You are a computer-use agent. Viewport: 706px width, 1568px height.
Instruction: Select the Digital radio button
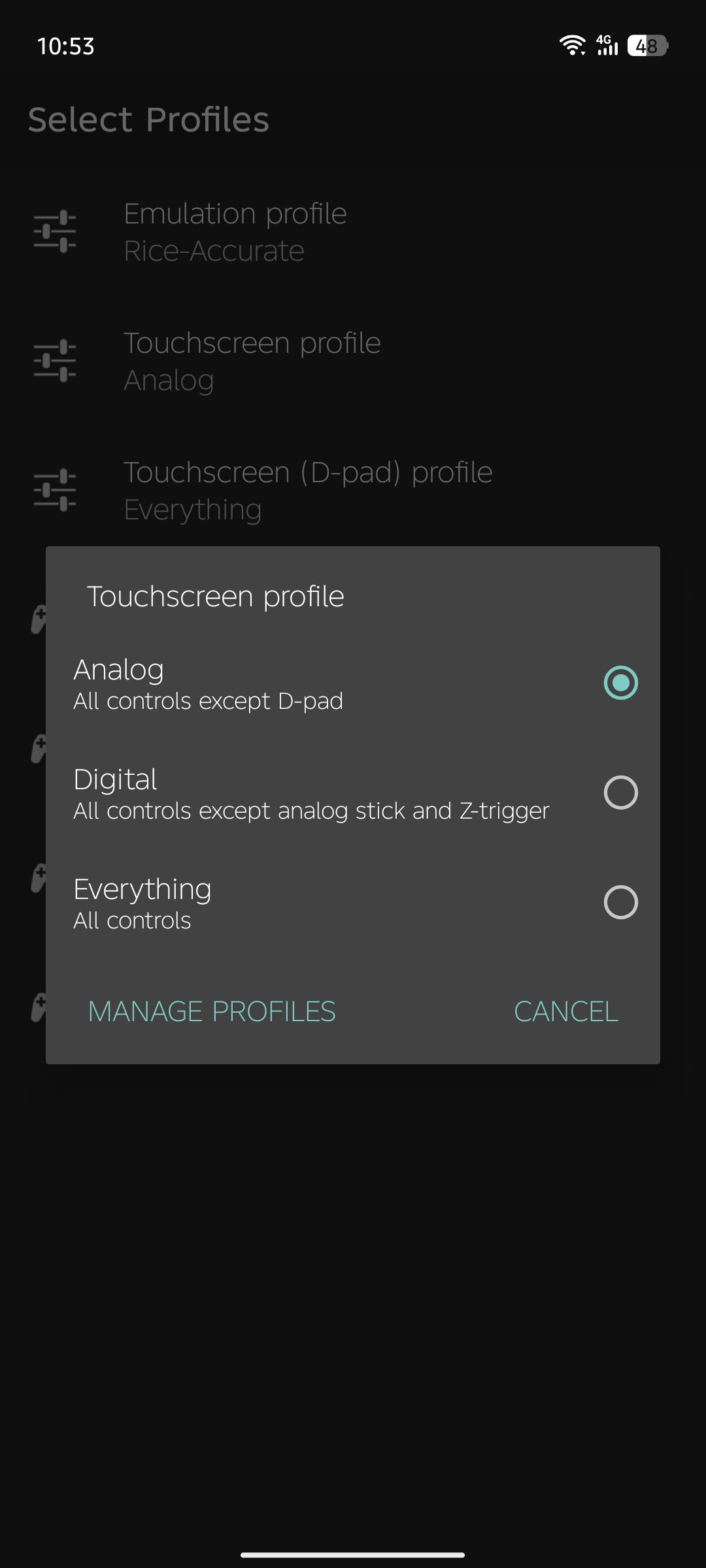point(620,792)
